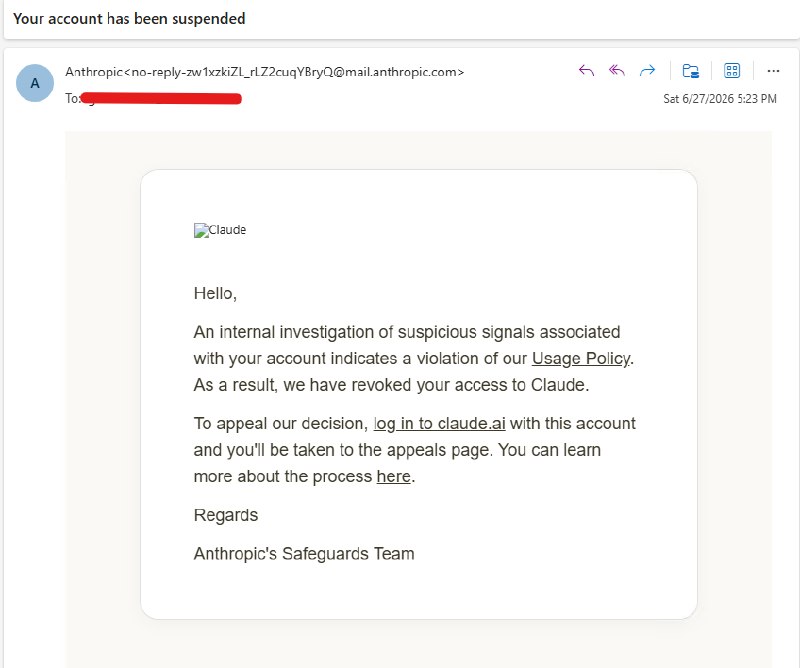The image size is (800, 668).
Task: Click the broken Claude logo image
Action: coord(219,230)
